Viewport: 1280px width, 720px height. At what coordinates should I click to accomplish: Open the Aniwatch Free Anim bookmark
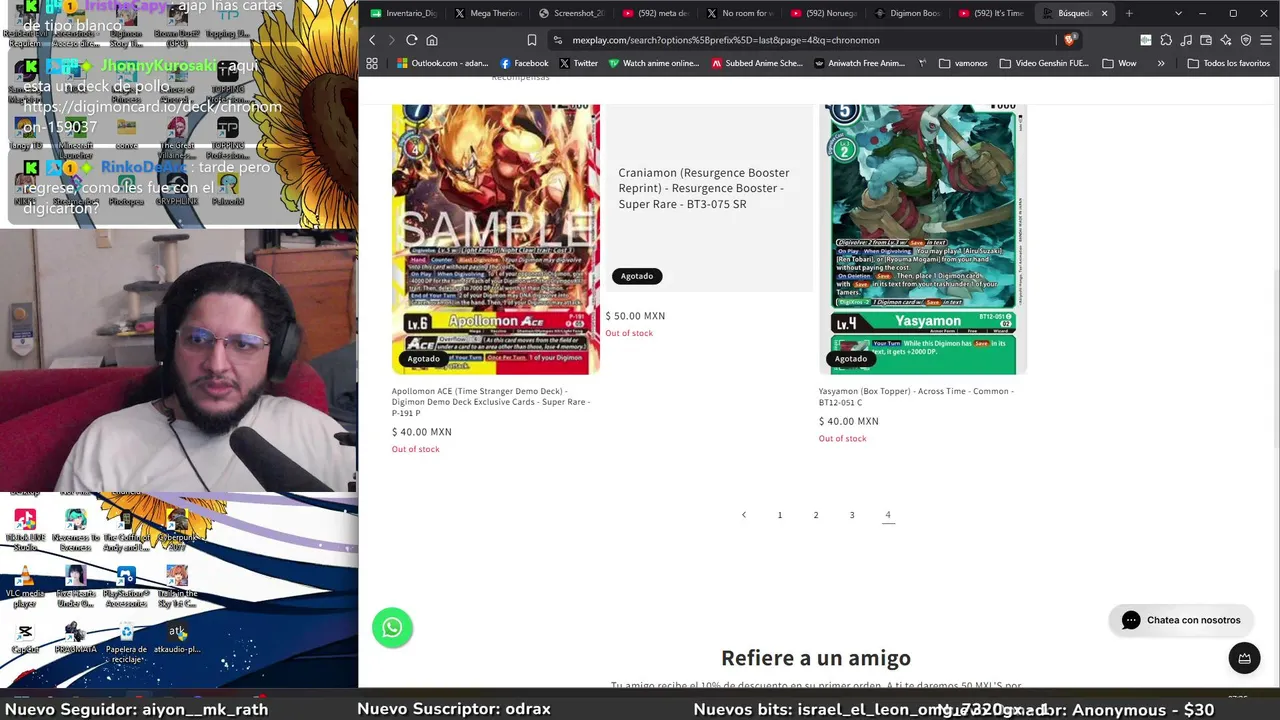click(x=860, y=63)
